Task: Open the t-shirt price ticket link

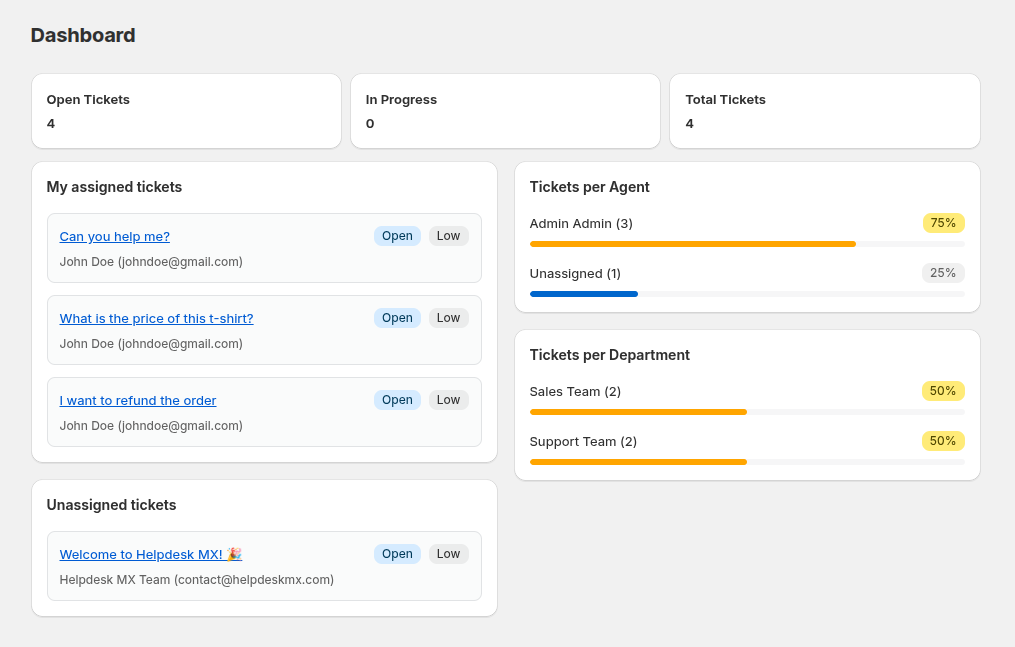Action: pyautogui.click(x=156, y=319)
